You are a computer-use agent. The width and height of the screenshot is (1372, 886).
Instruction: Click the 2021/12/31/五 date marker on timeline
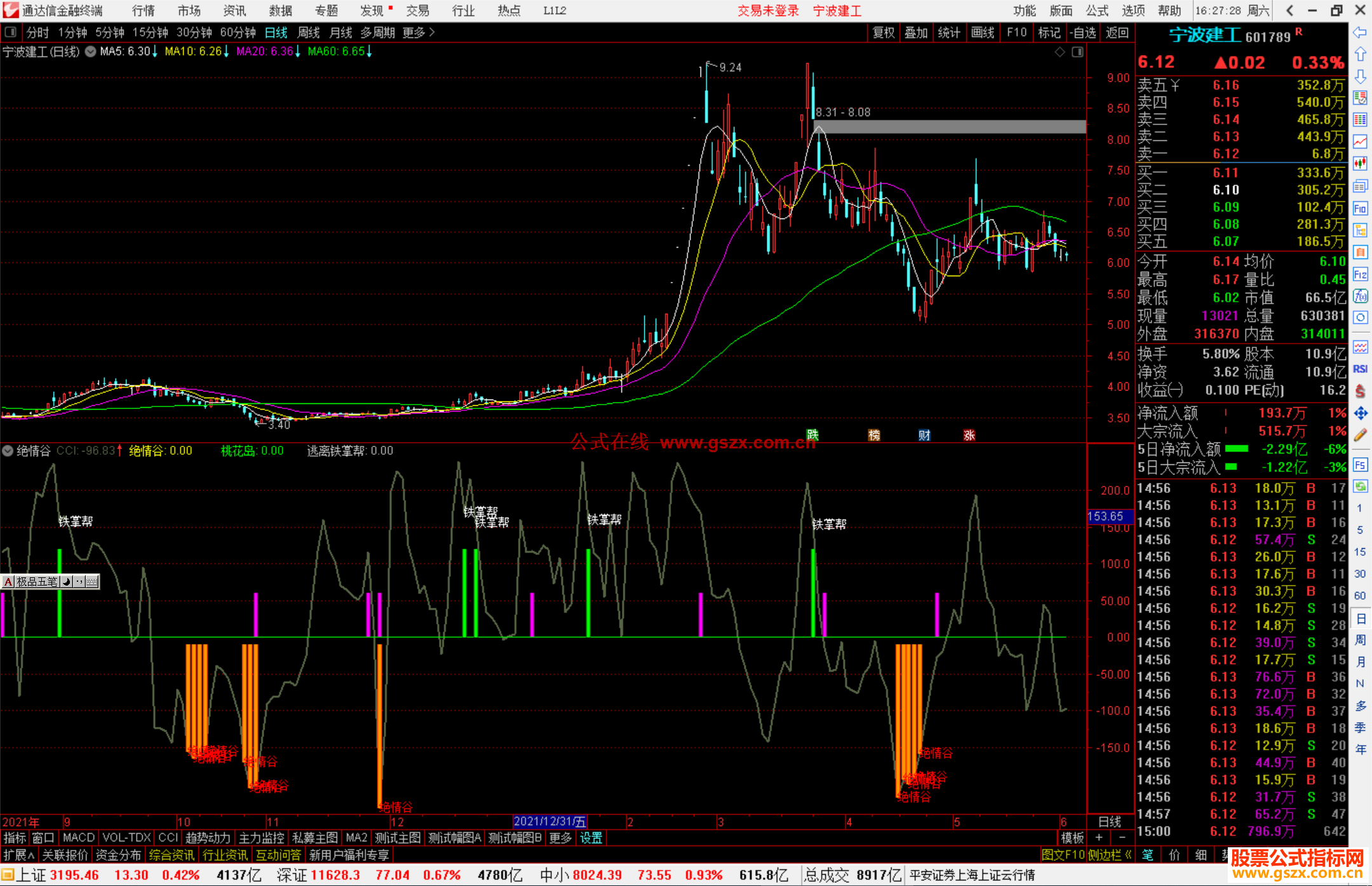(550, 821)
